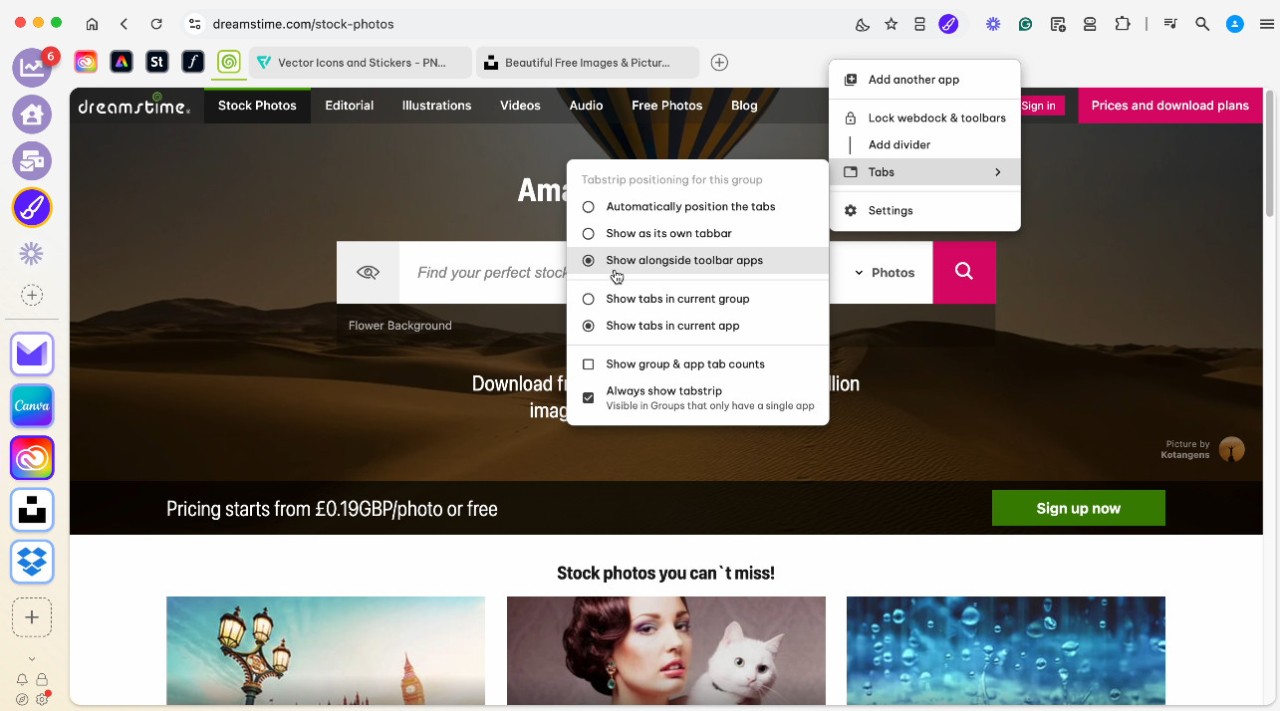Click the visual search eye icon
1280x711 pixels.
368,272
